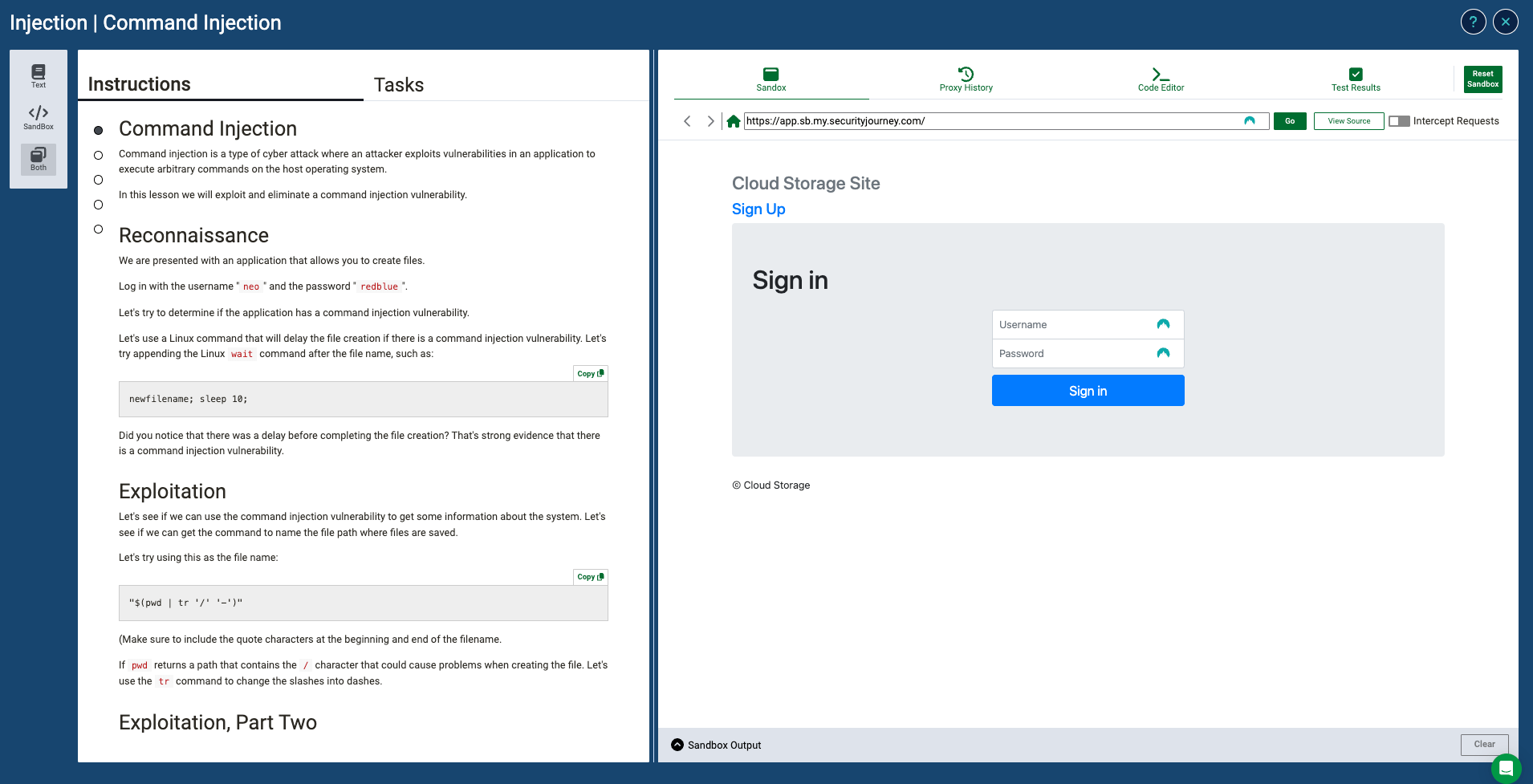Toggle the Intercept Requests switch
This screenshot has height=784, width=1533.
coord(1399,121)
